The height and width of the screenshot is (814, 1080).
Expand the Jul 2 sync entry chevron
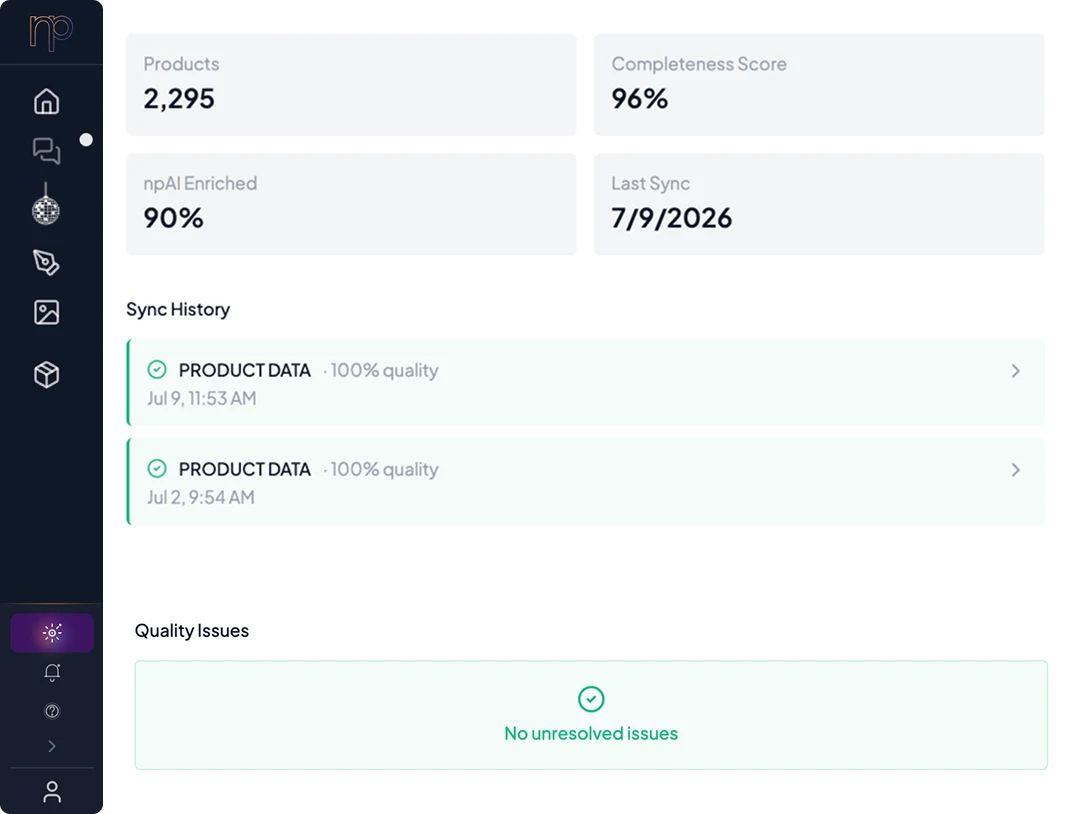1016,470
